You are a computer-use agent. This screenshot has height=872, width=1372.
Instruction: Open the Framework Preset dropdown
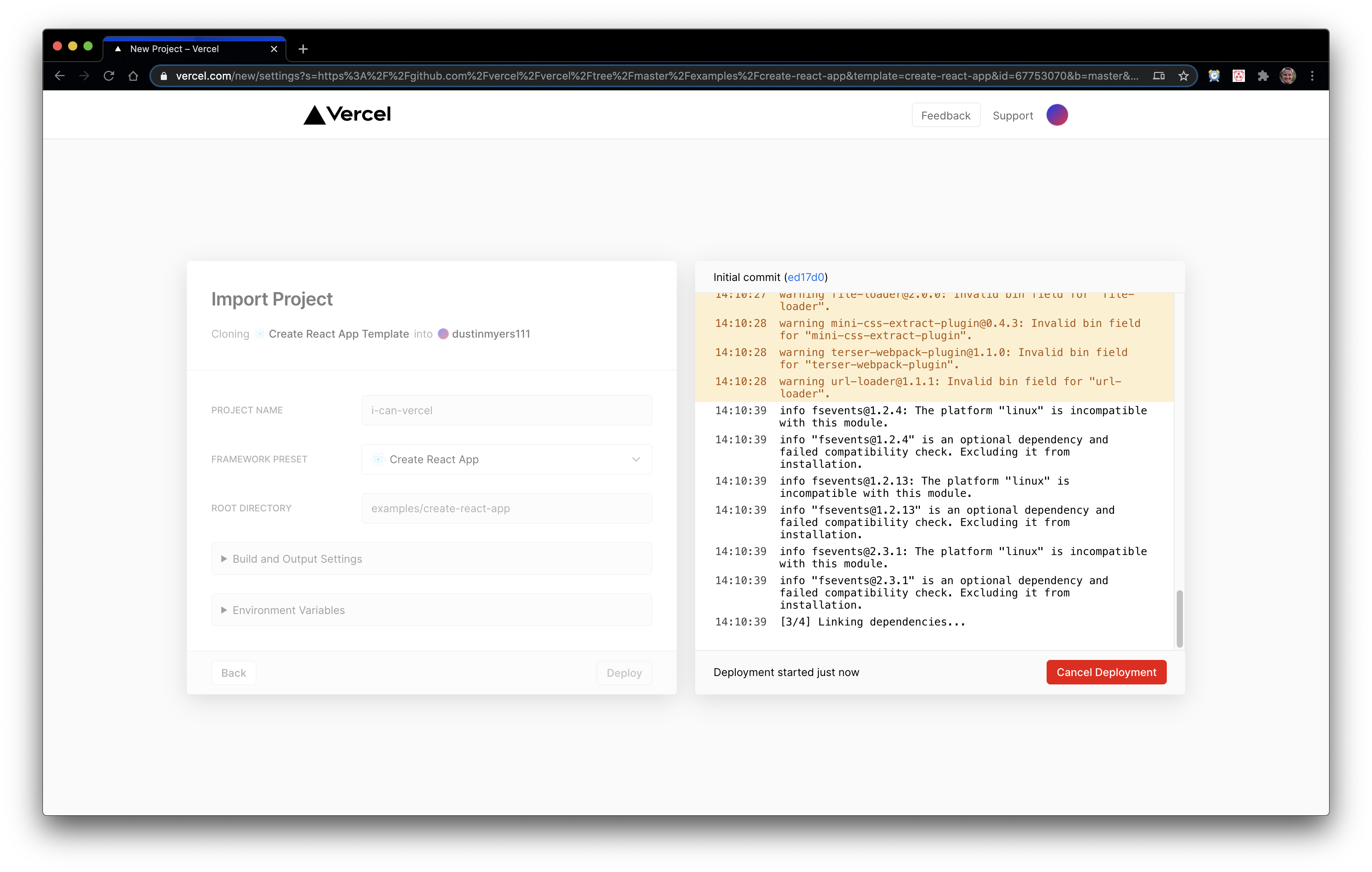tap(506, 459)
